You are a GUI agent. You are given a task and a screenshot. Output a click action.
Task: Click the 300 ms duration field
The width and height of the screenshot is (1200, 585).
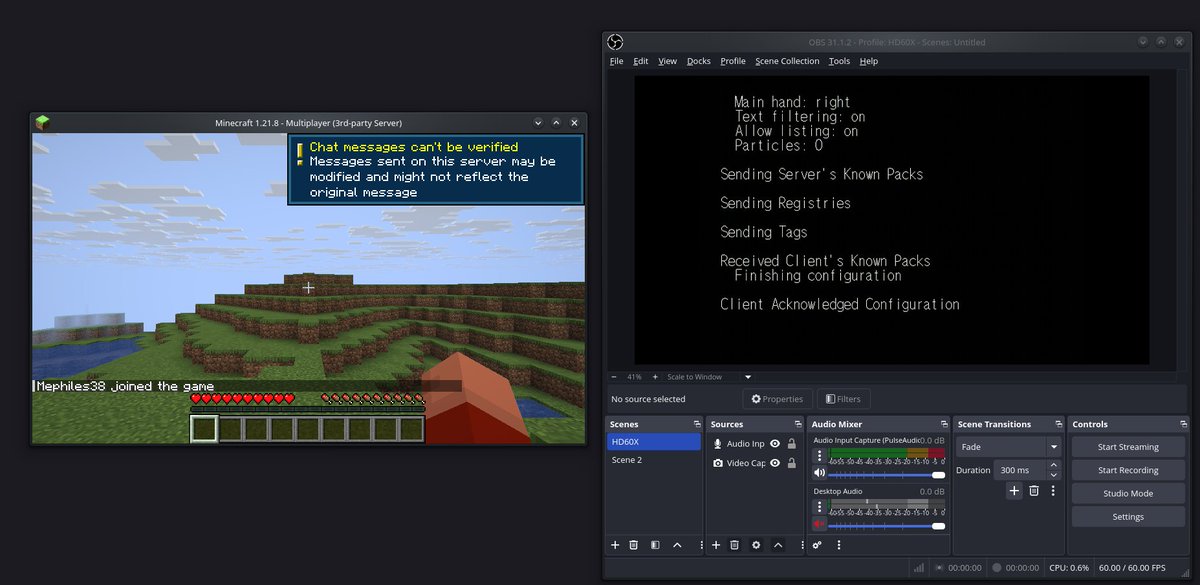1020,470
